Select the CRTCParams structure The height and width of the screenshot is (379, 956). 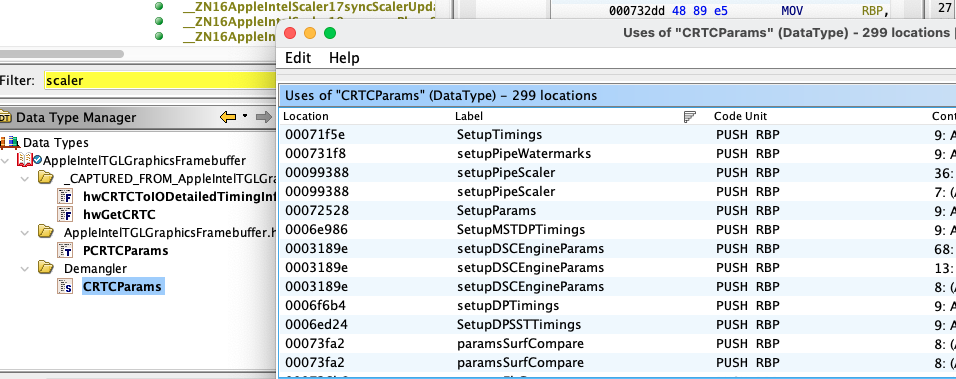(x=123, y=286)
